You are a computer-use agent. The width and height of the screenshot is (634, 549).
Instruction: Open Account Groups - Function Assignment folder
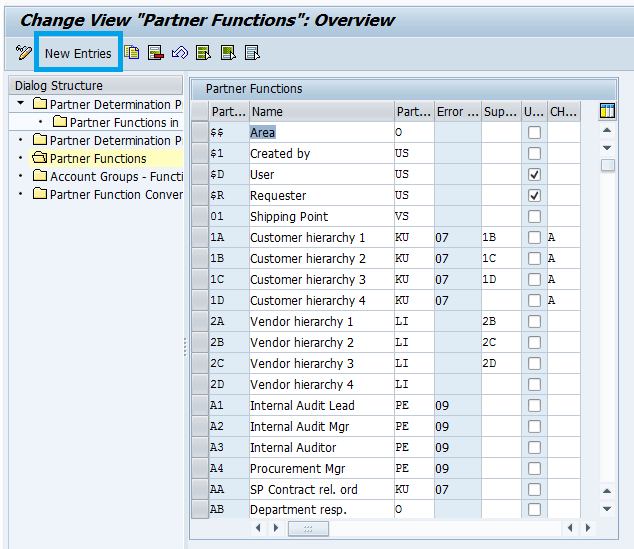[x=40, y=176]
